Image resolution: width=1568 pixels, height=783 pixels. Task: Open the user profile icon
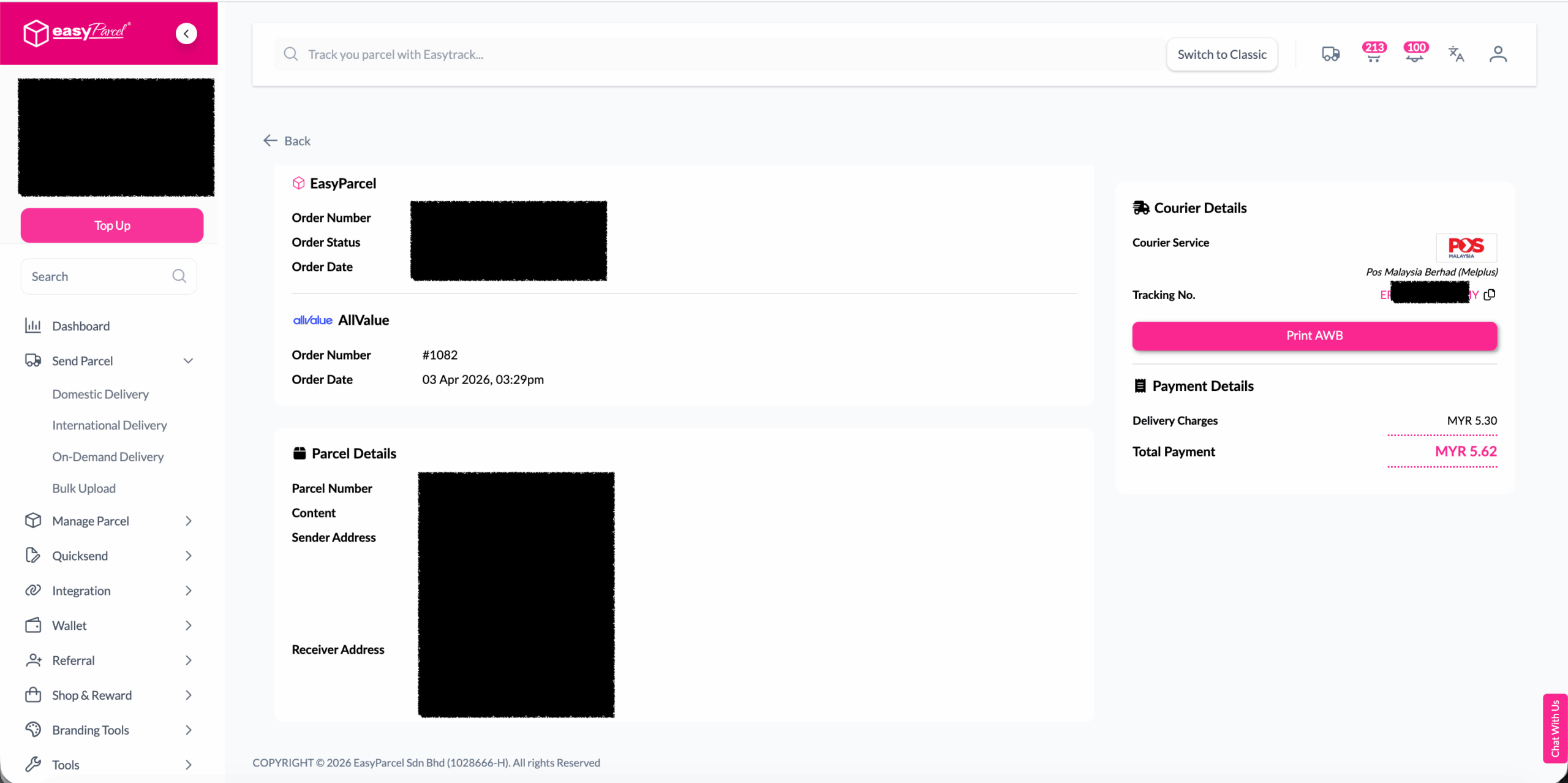1498,54
